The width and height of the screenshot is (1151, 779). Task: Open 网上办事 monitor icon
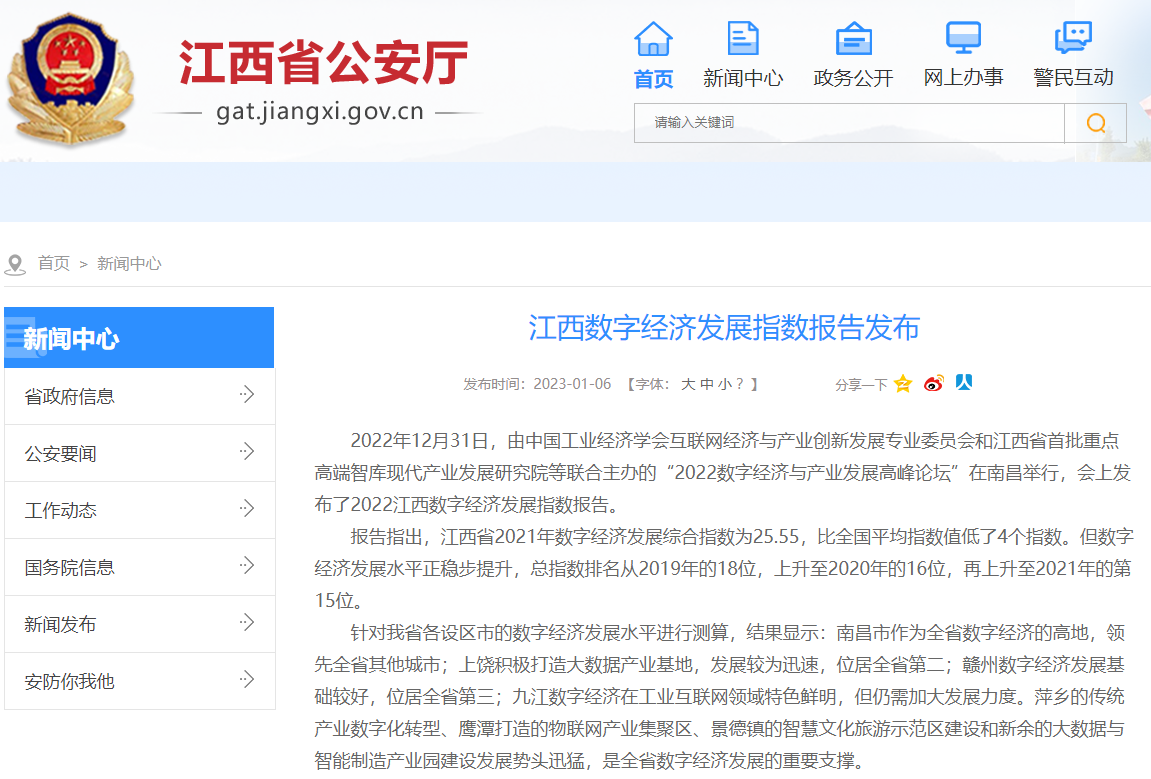click(x=963, y=39)
